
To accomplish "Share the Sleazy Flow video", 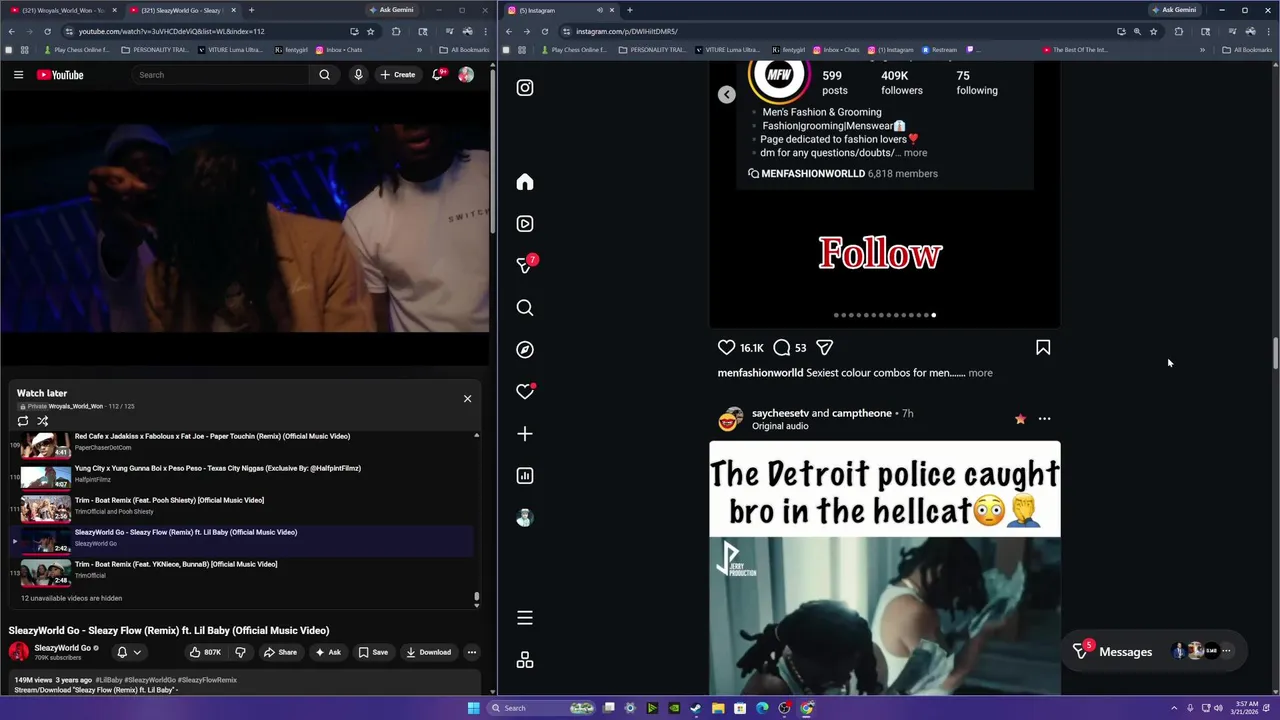I will [280, 652].
